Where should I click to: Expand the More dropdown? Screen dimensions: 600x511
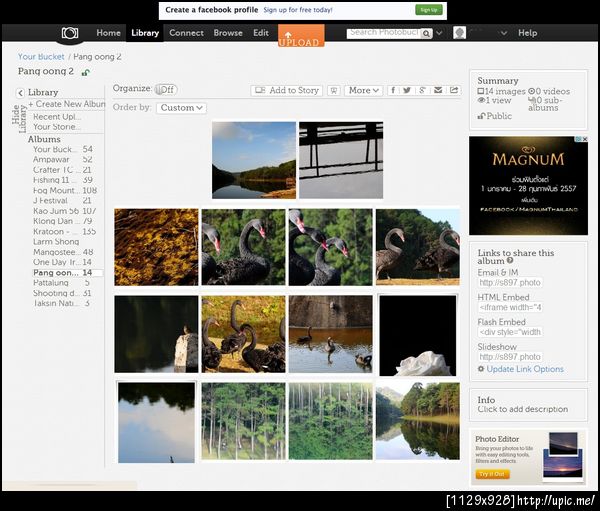coord(364,91)
